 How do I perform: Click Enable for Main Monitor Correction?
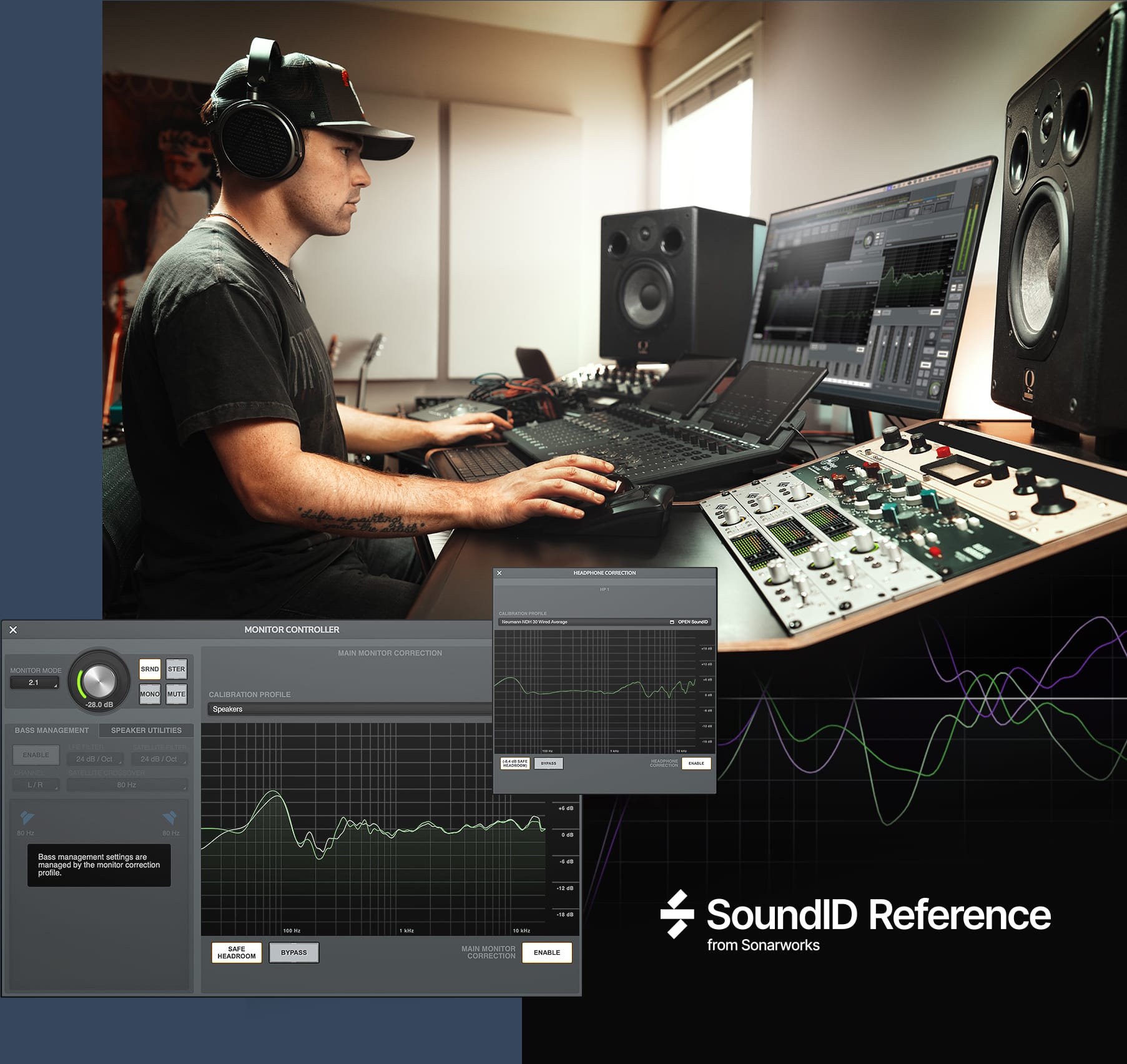tap(546, 952)
